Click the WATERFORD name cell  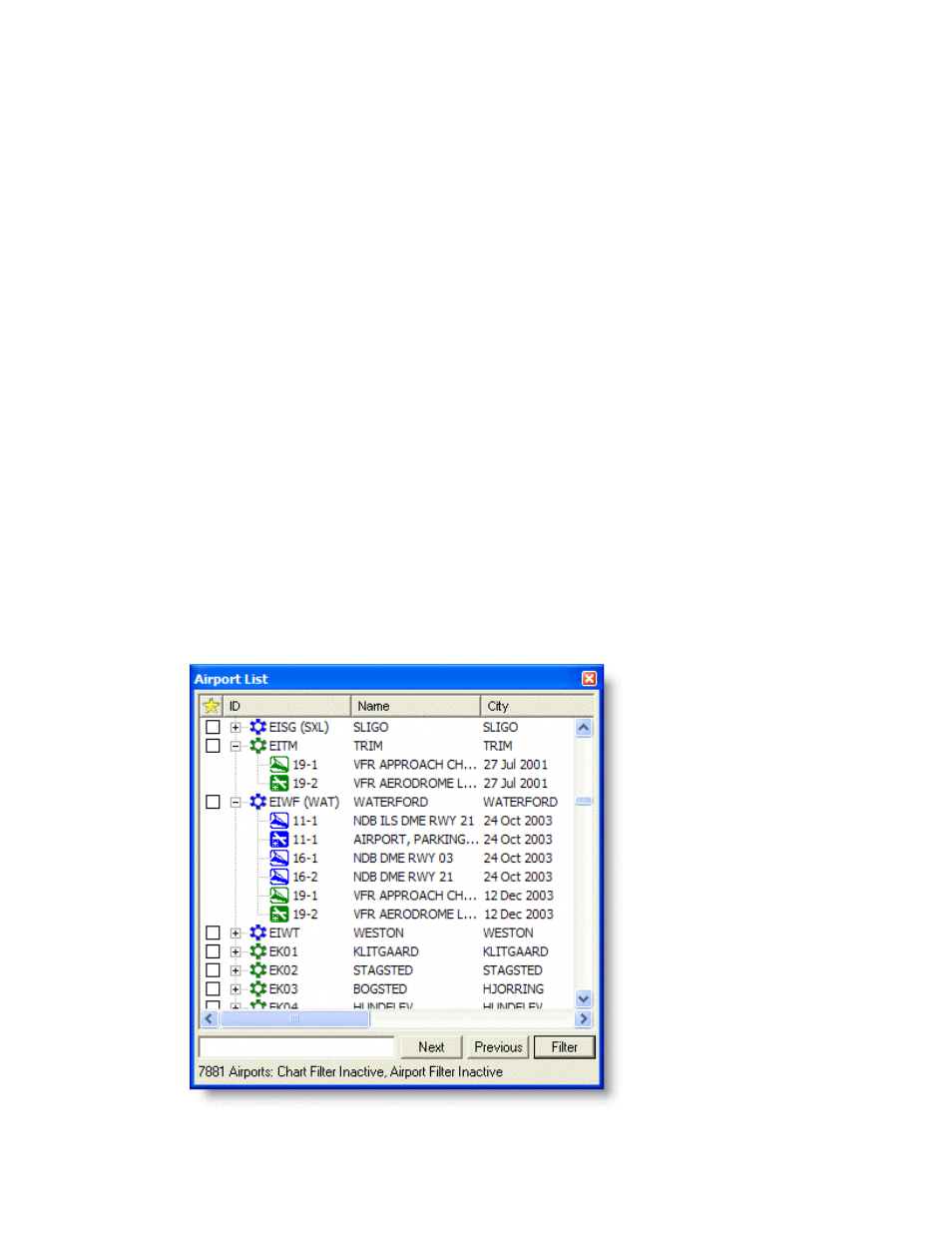[x=391, y=803]
